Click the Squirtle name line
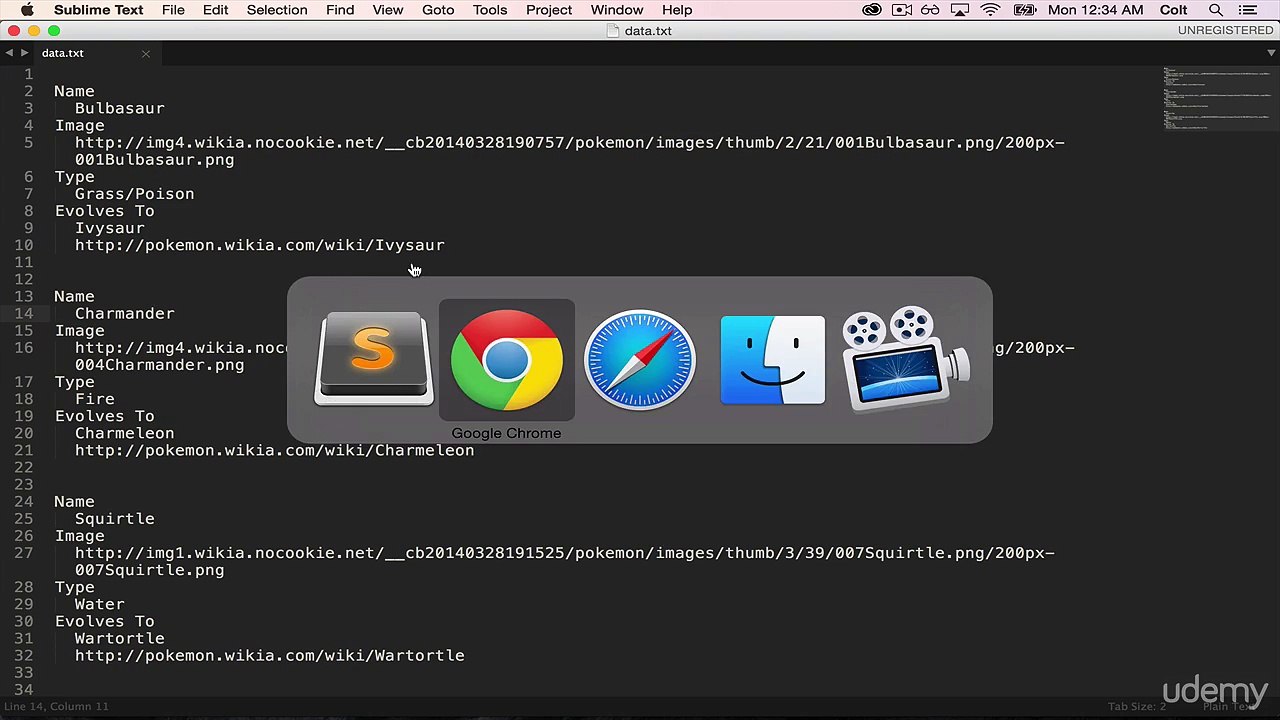1280x720 pixels. 115,519
